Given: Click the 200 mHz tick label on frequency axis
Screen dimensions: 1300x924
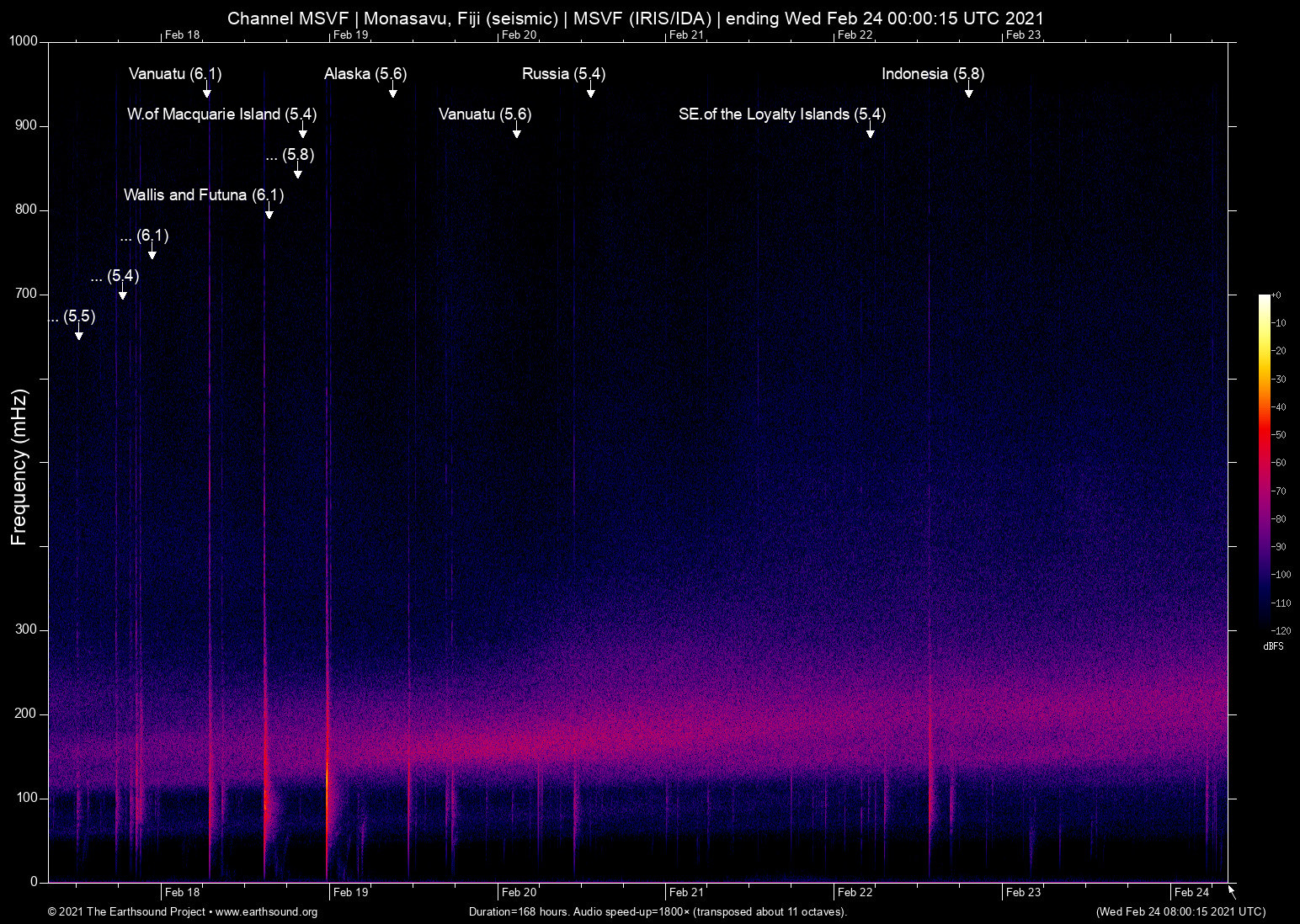Looking at the screenshot, I should [x=26, y=714].
